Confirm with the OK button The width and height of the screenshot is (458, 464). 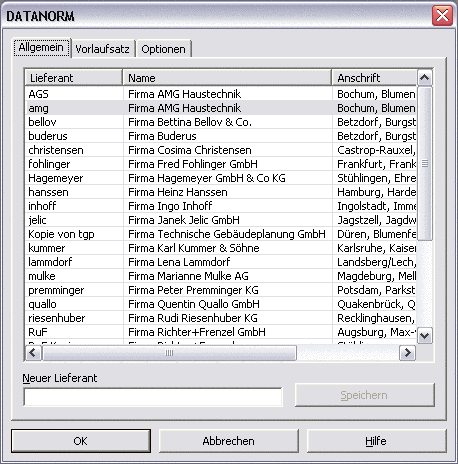pyautogui.click(x=81, y=441)
